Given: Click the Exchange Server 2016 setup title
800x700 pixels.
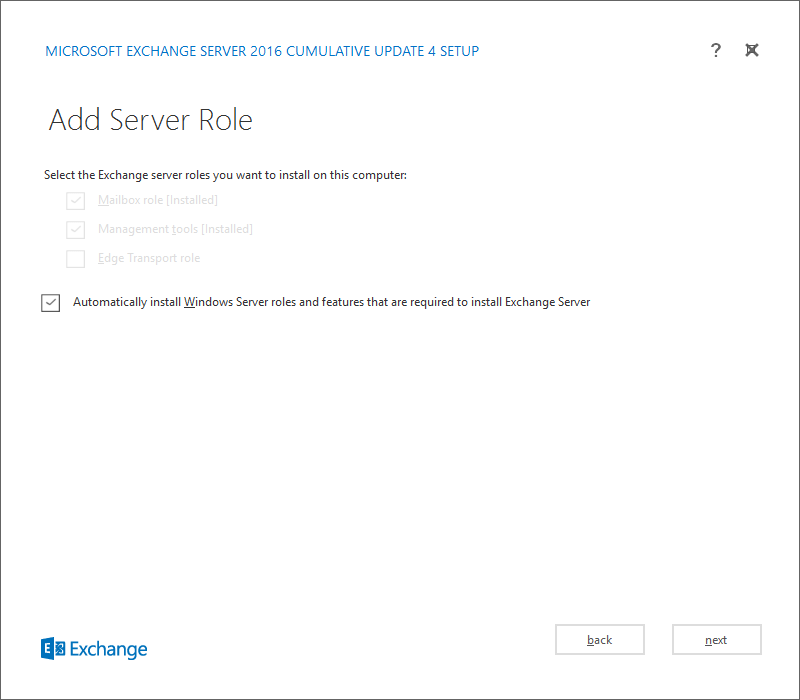Looking at the screenshot, I should pos(262,51).
